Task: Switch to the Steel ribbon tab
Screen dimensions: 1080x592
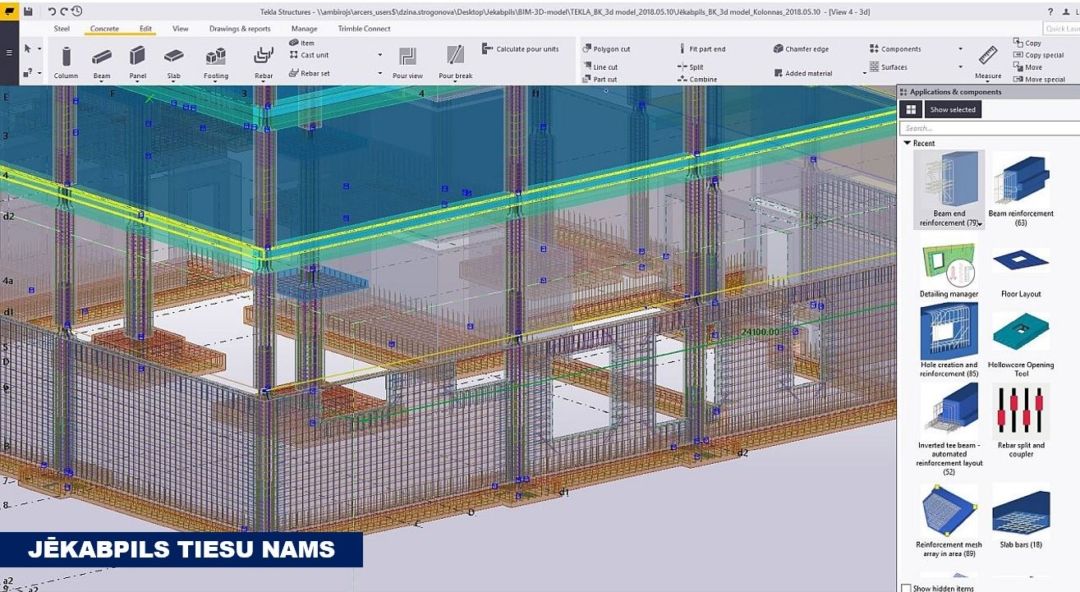Action: coord(62,29)
